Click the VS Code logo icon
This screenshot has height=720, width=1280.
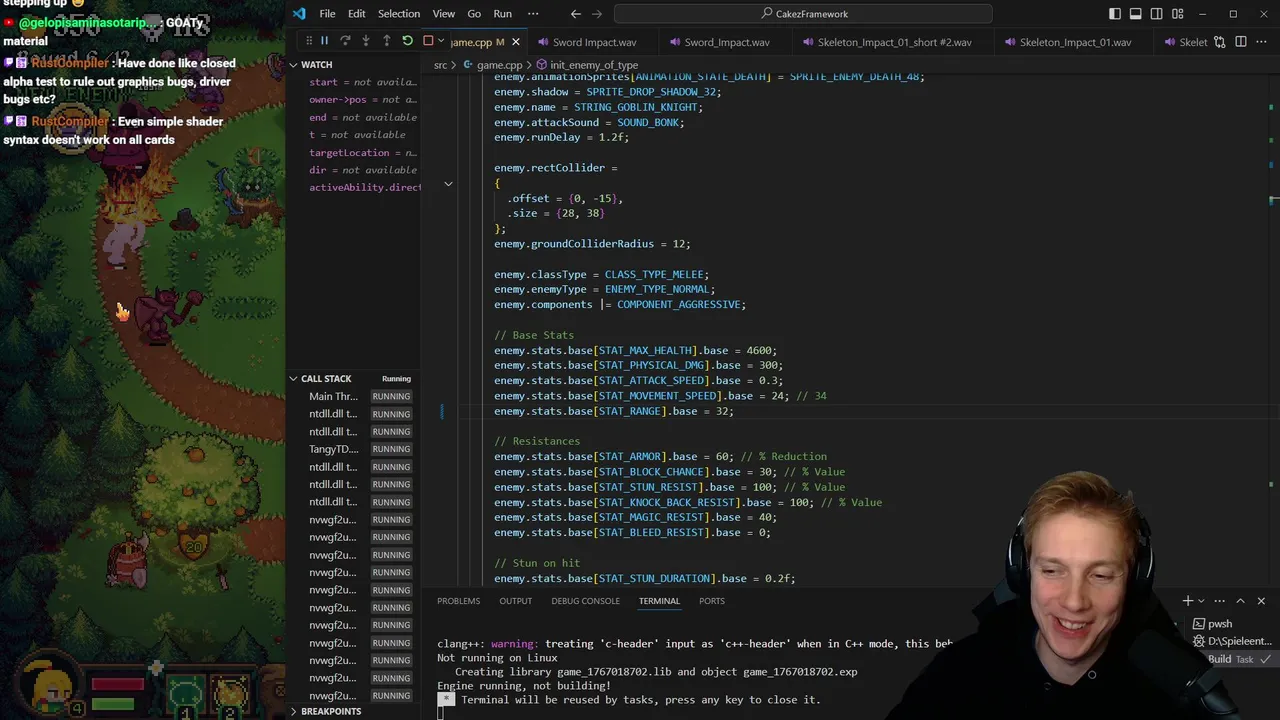coord(299,14)
